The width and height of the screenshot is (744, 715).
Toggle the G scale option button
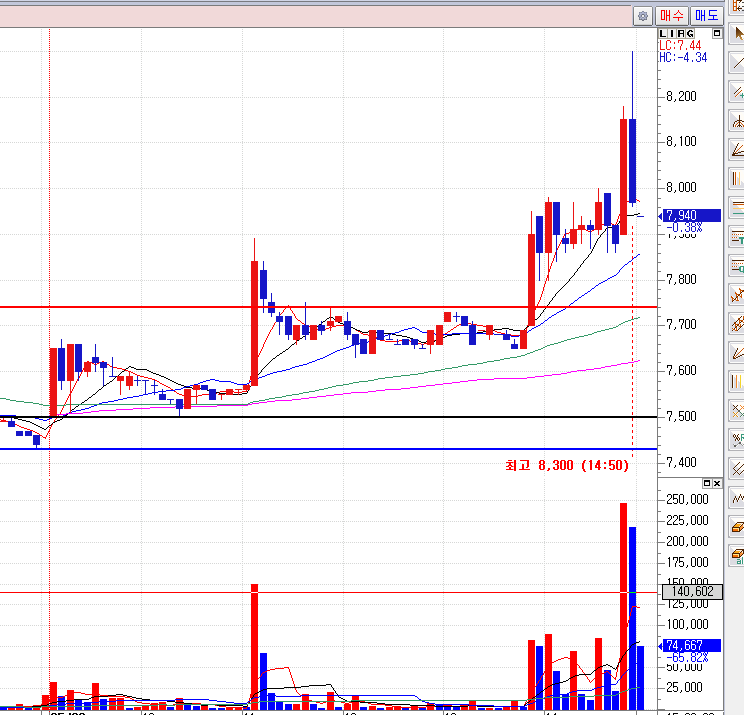click(x=690, y=34)
